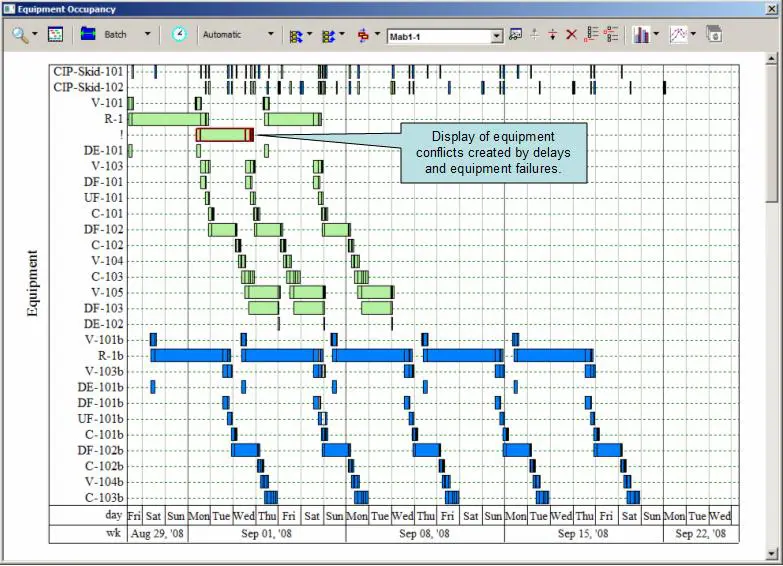Click the print preview icon at toolbar end
783x566 pixels.
click(x=714, y=34)
